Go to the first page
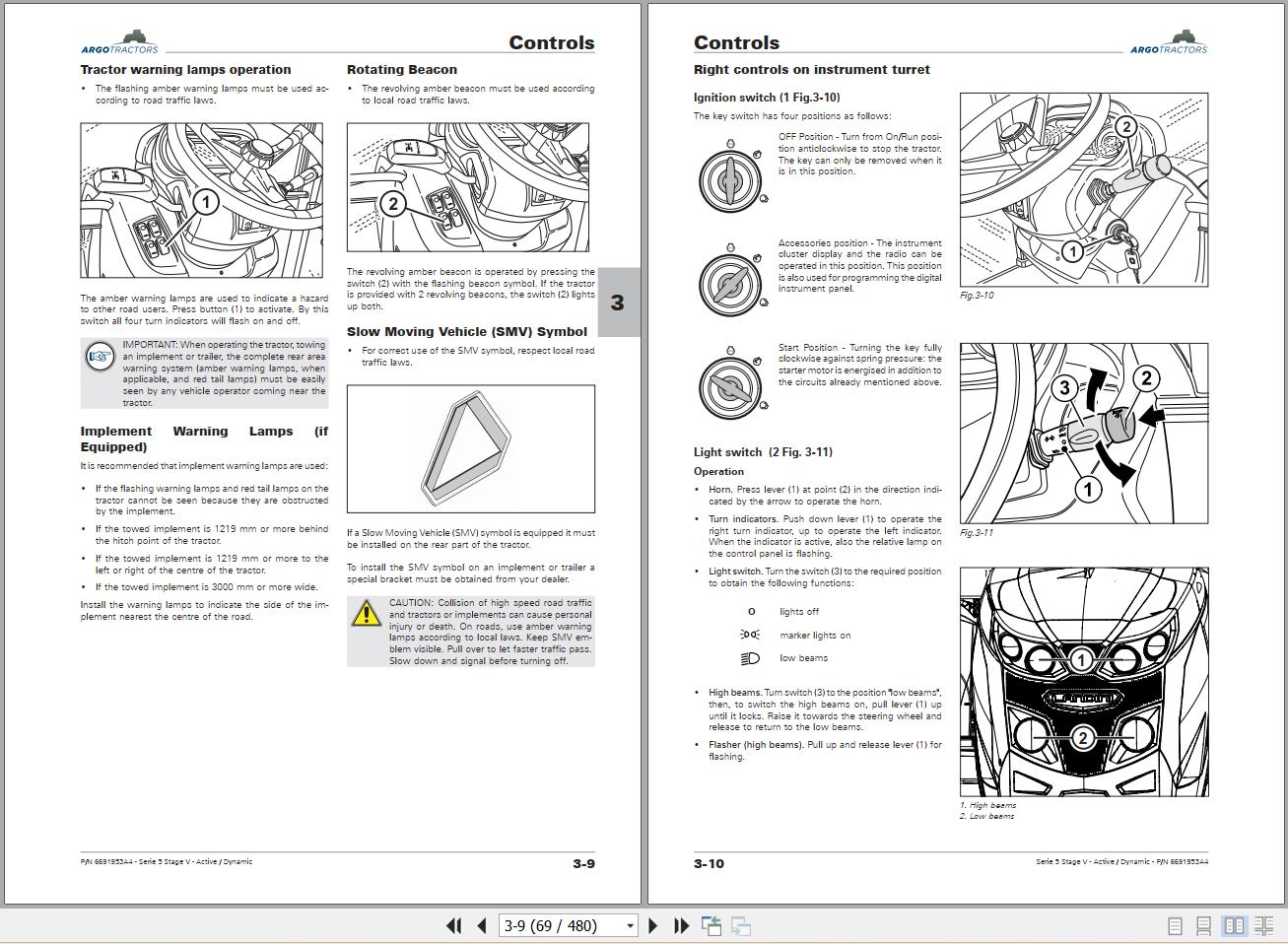This screenshot has height=944, width=1288. click(453, 925)
